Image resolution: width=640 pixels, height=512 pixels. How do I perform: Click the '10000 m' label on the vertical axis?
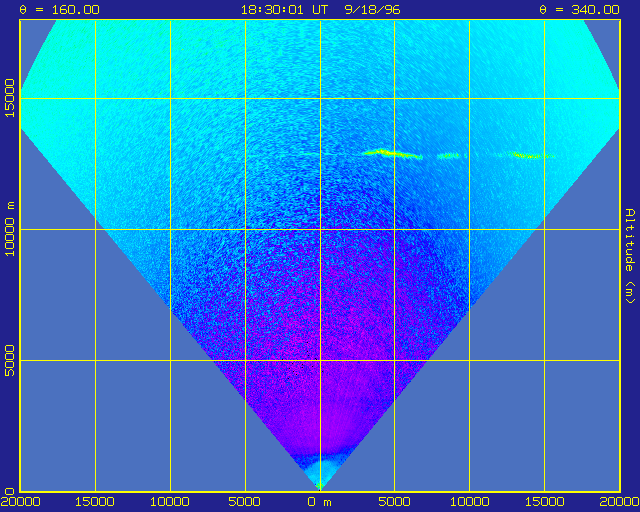9,229
